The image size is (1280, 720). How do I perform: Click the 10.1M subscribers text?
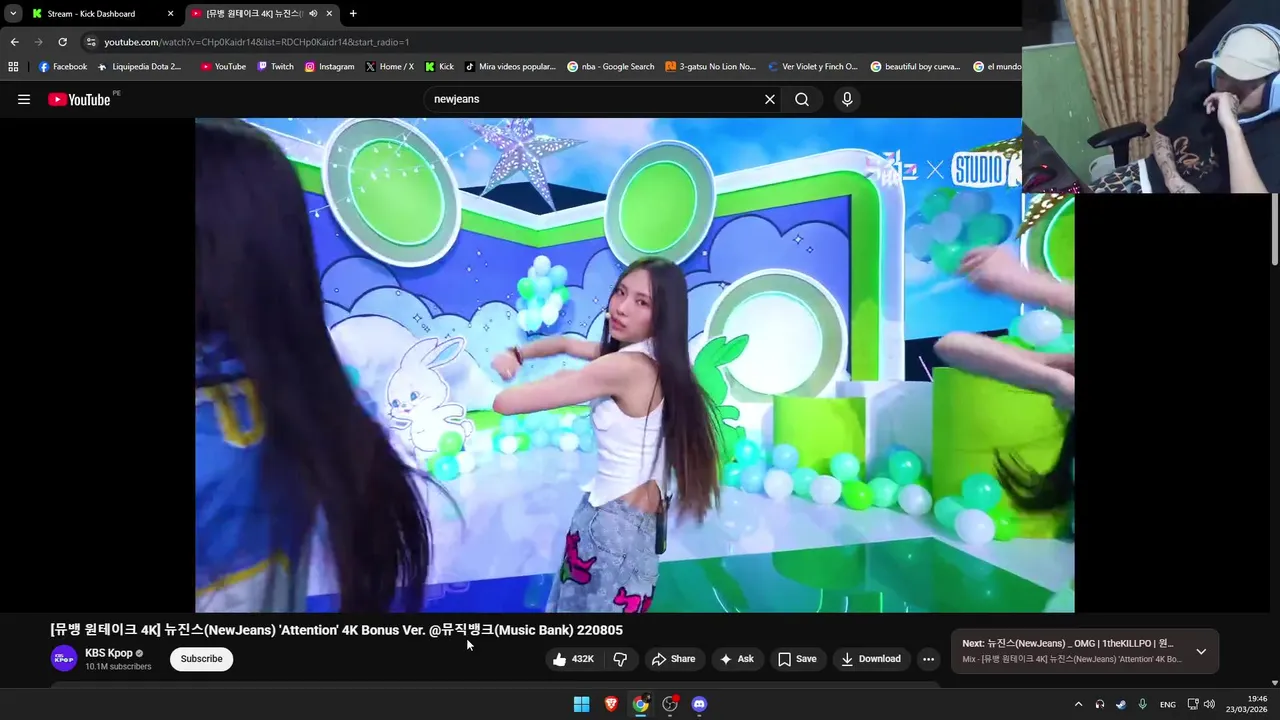118,667
